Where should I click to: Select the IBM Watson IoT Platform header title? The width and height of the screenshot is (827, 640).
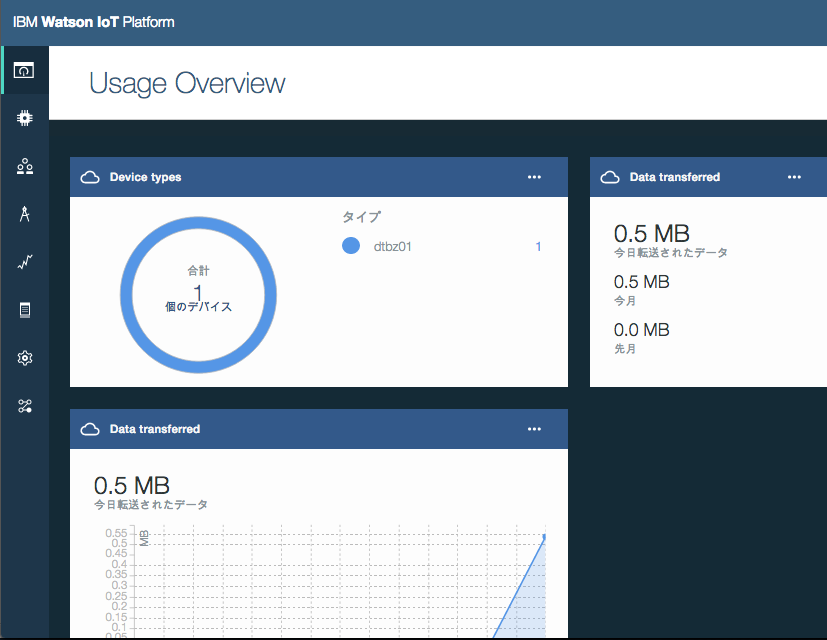point(92,21)
